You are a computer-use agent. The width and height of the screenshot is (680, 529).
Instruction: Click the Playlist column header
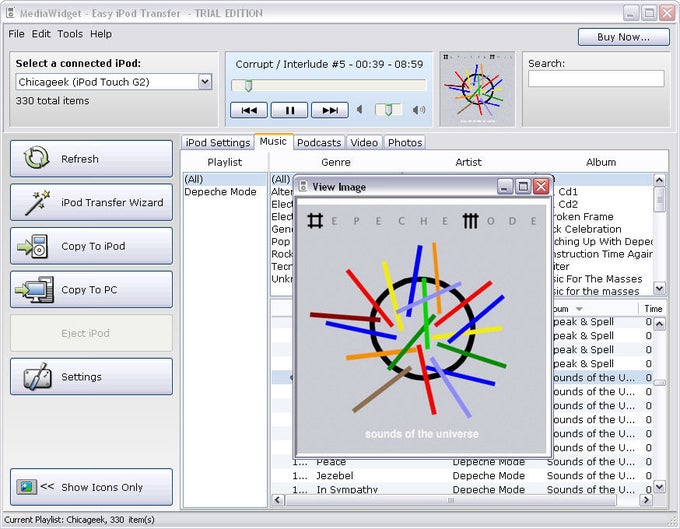(x=225, y=162)
